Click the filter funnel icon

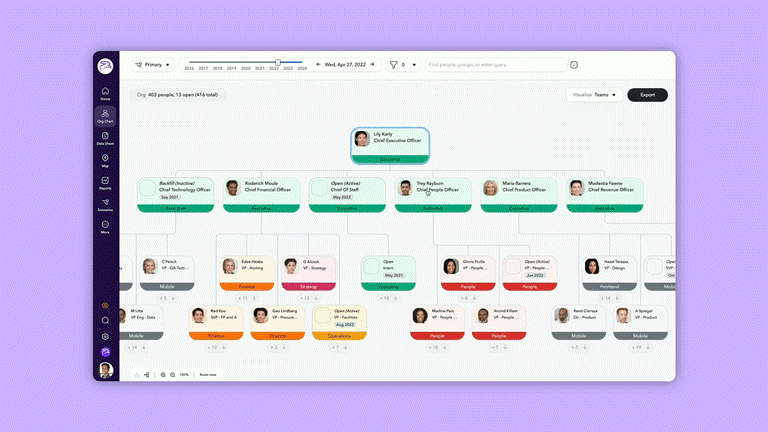click(393, 65)
